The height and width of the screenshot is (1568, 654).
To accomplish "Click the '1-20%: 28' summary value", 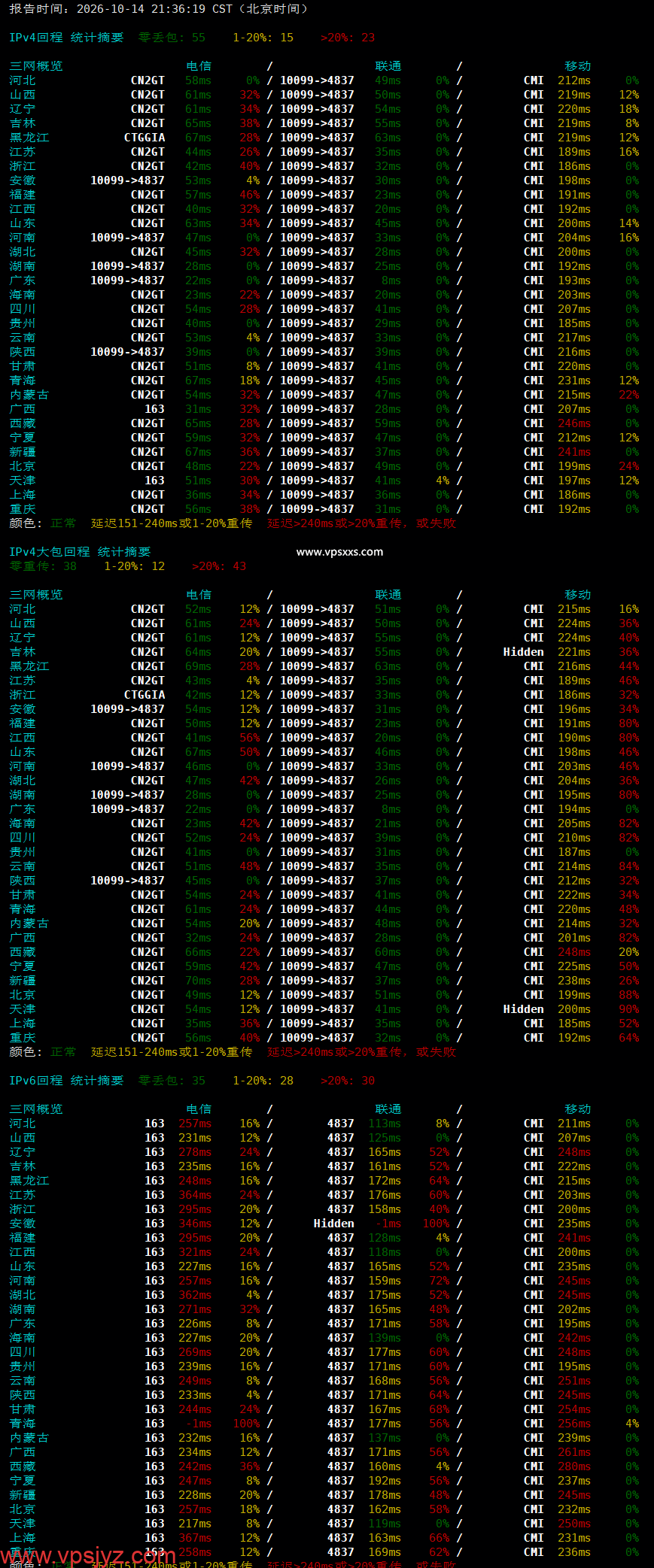I will (x=263, y=1081).
